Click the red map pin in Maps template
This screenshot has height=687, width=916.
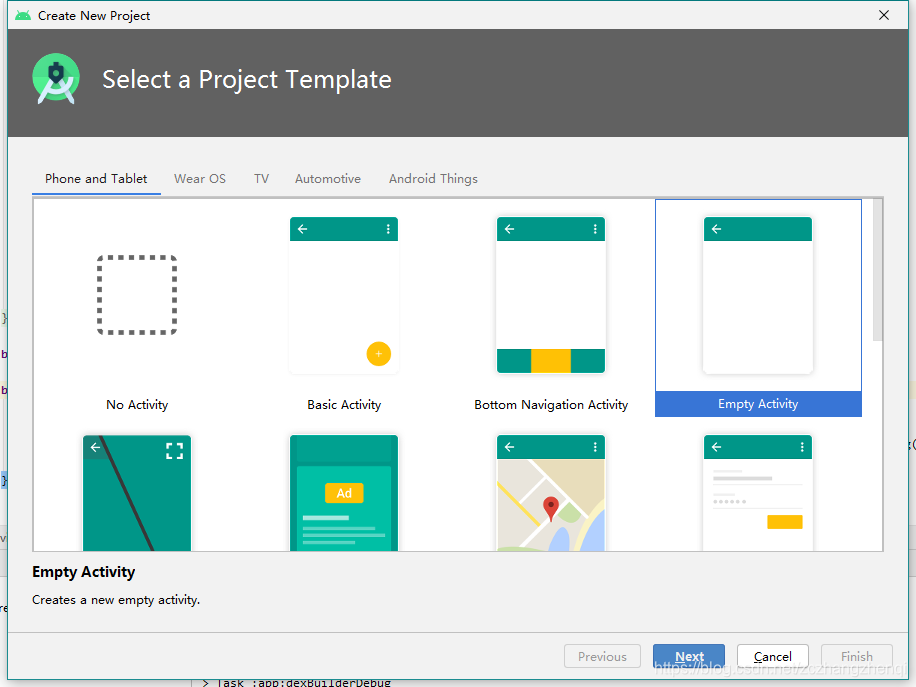(551, 508)
